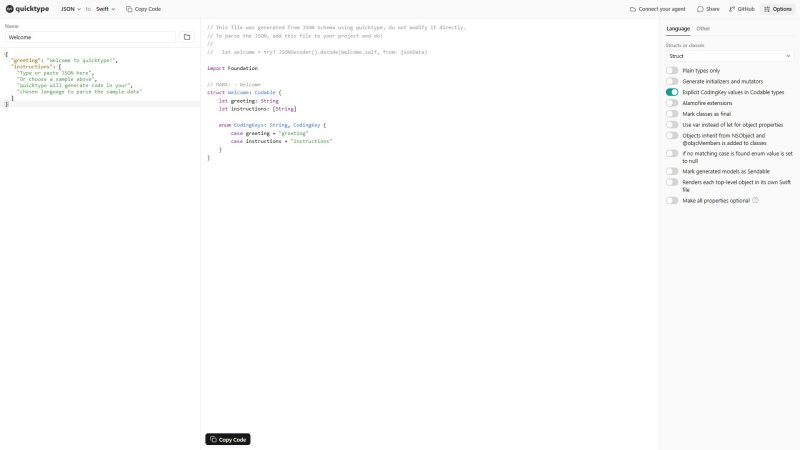Enable Renders each top-level object in own file
The height and width of the screenshot is (450, 800).
[x=672, y=182]
